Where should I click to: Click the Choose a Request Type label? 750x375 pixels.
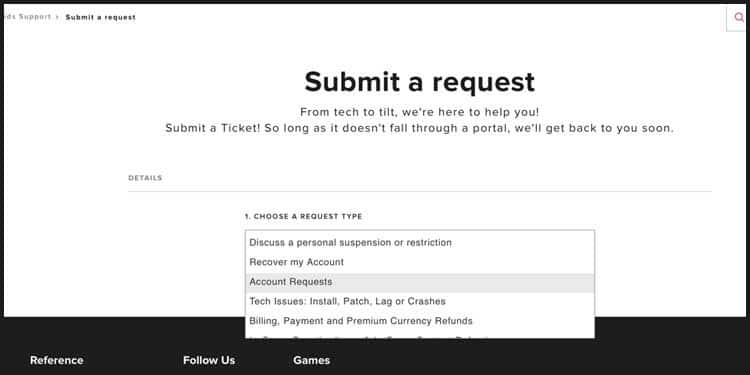point(304,217)
